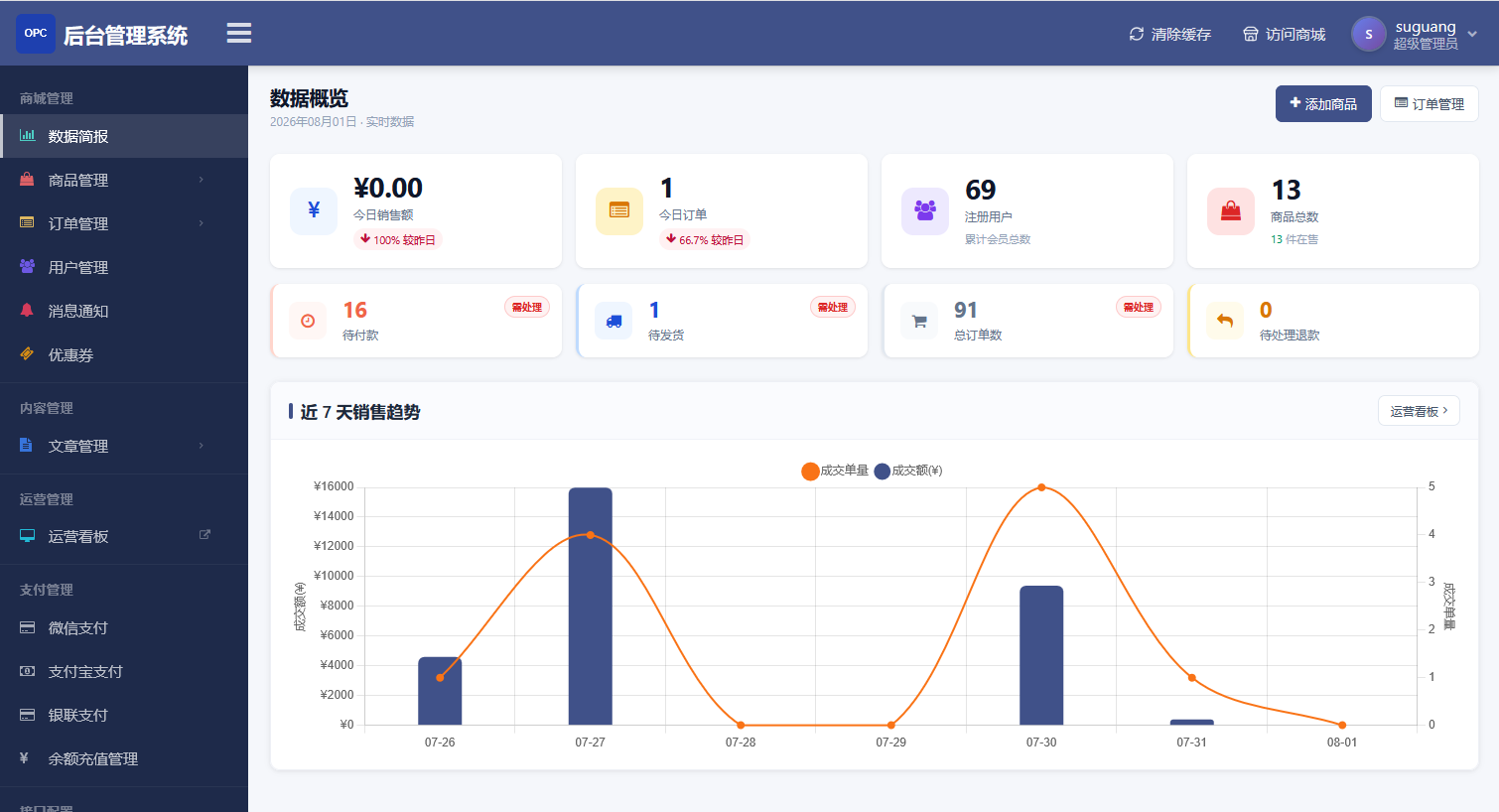This screenshot has height=812, width=1499.
Task: Expand the 商品管理 submenu chevron
Action: point(202,180)
